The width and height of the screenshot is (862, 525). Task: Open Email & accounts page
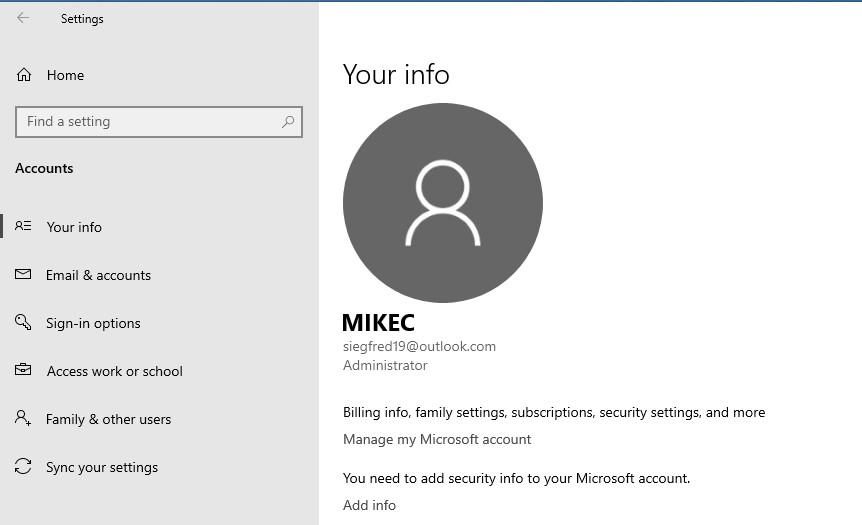pyautogui.click(x=98, y=275)
